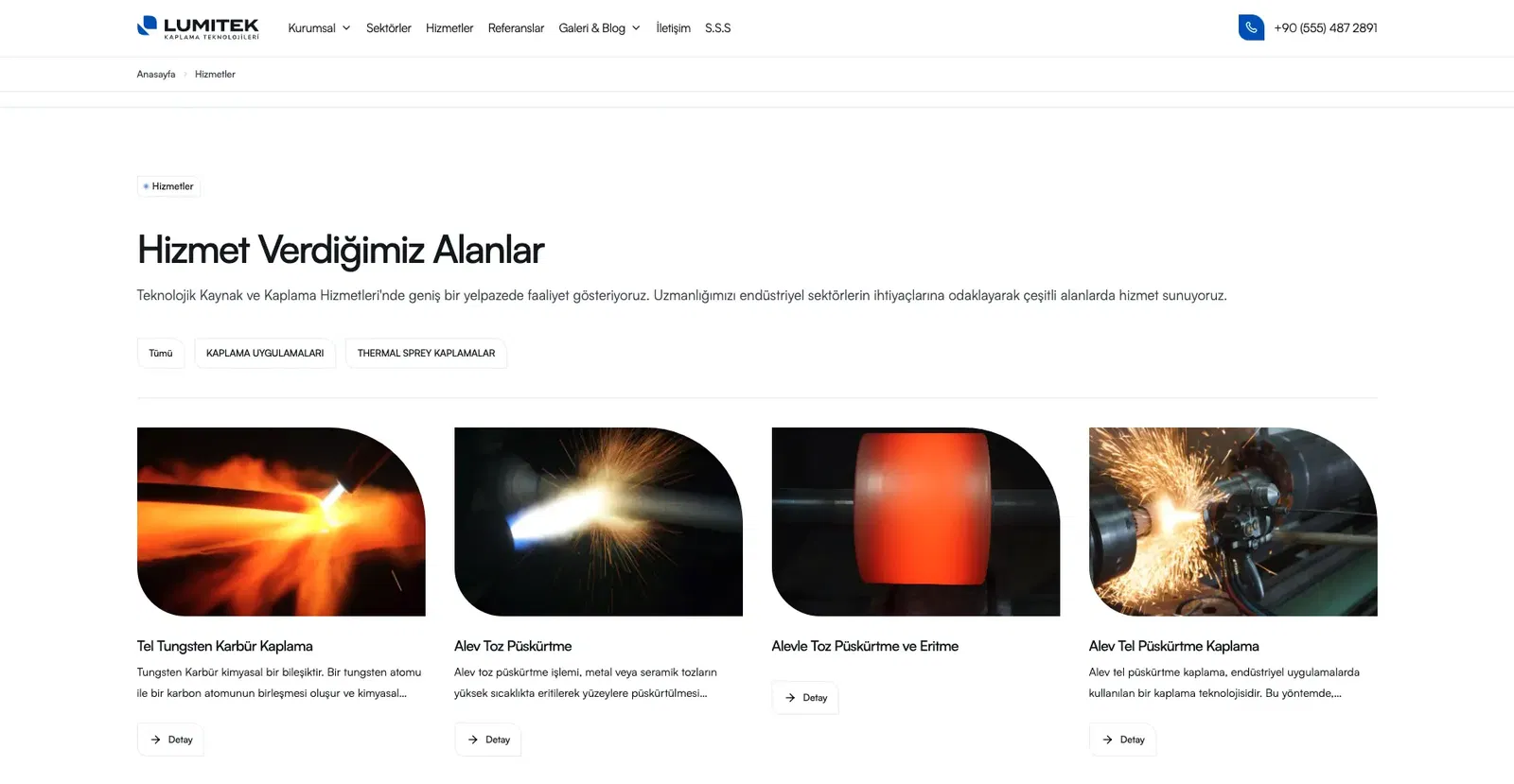Open the Referanslar menu item

pos(516,28)
